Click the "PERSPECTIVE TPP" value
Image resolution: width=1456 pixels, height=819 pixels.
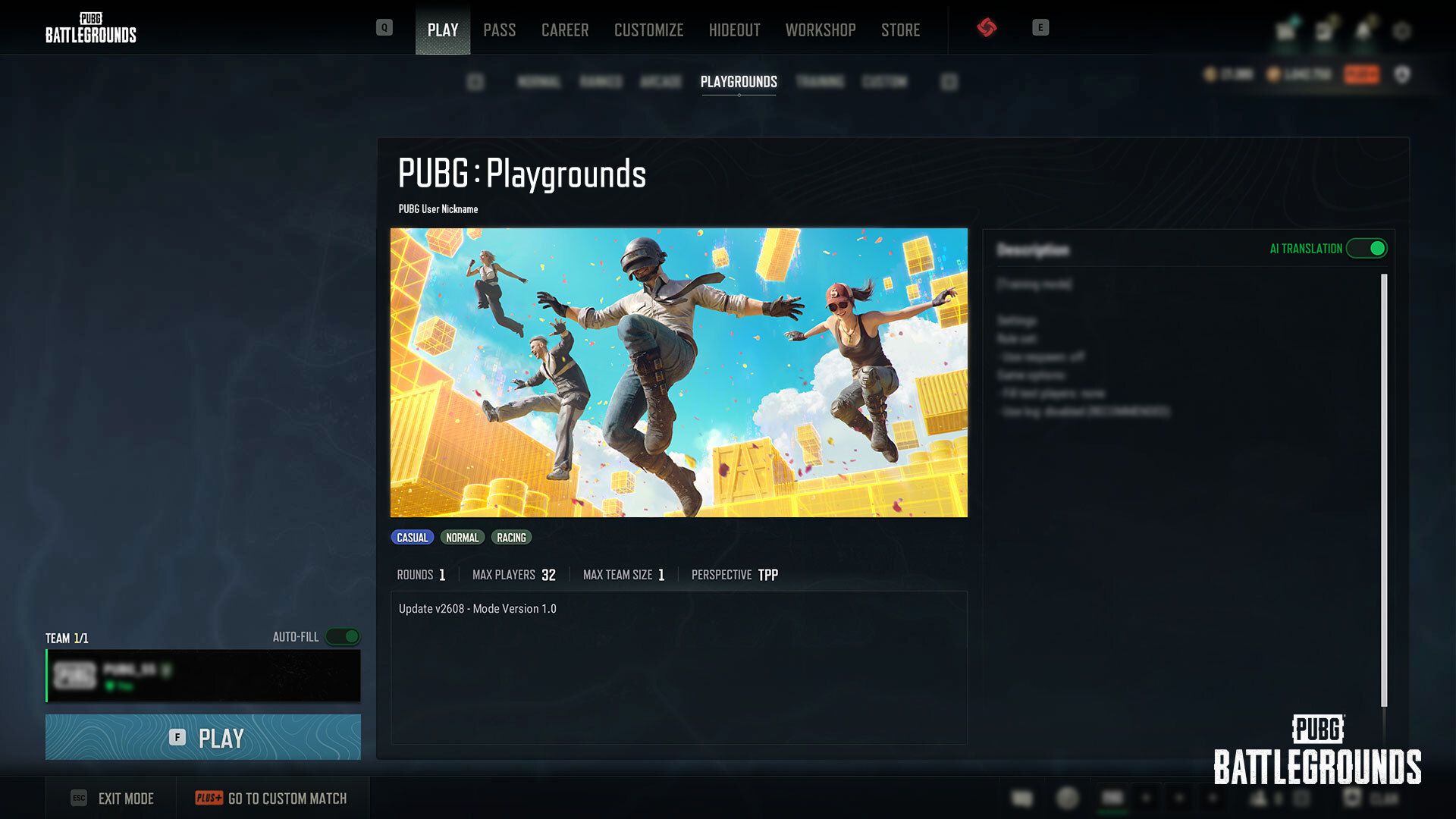[735, 575]
